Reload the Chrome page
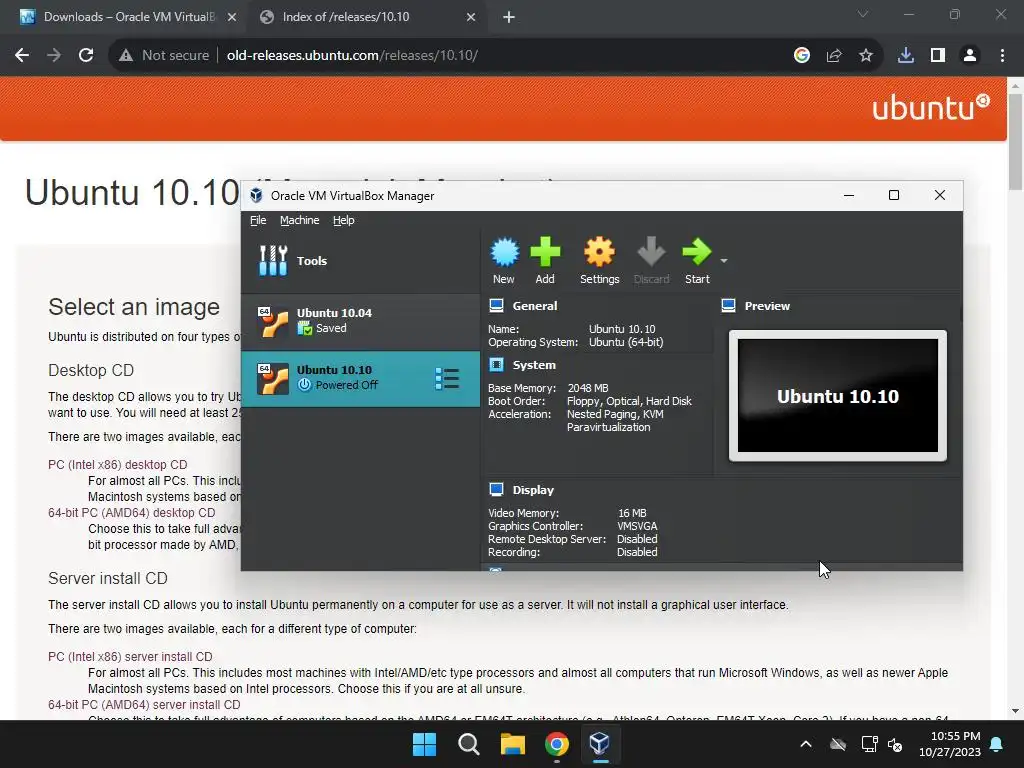Image resolution: width=1024 pixels, height=768 pixels. tap(86, 56)
